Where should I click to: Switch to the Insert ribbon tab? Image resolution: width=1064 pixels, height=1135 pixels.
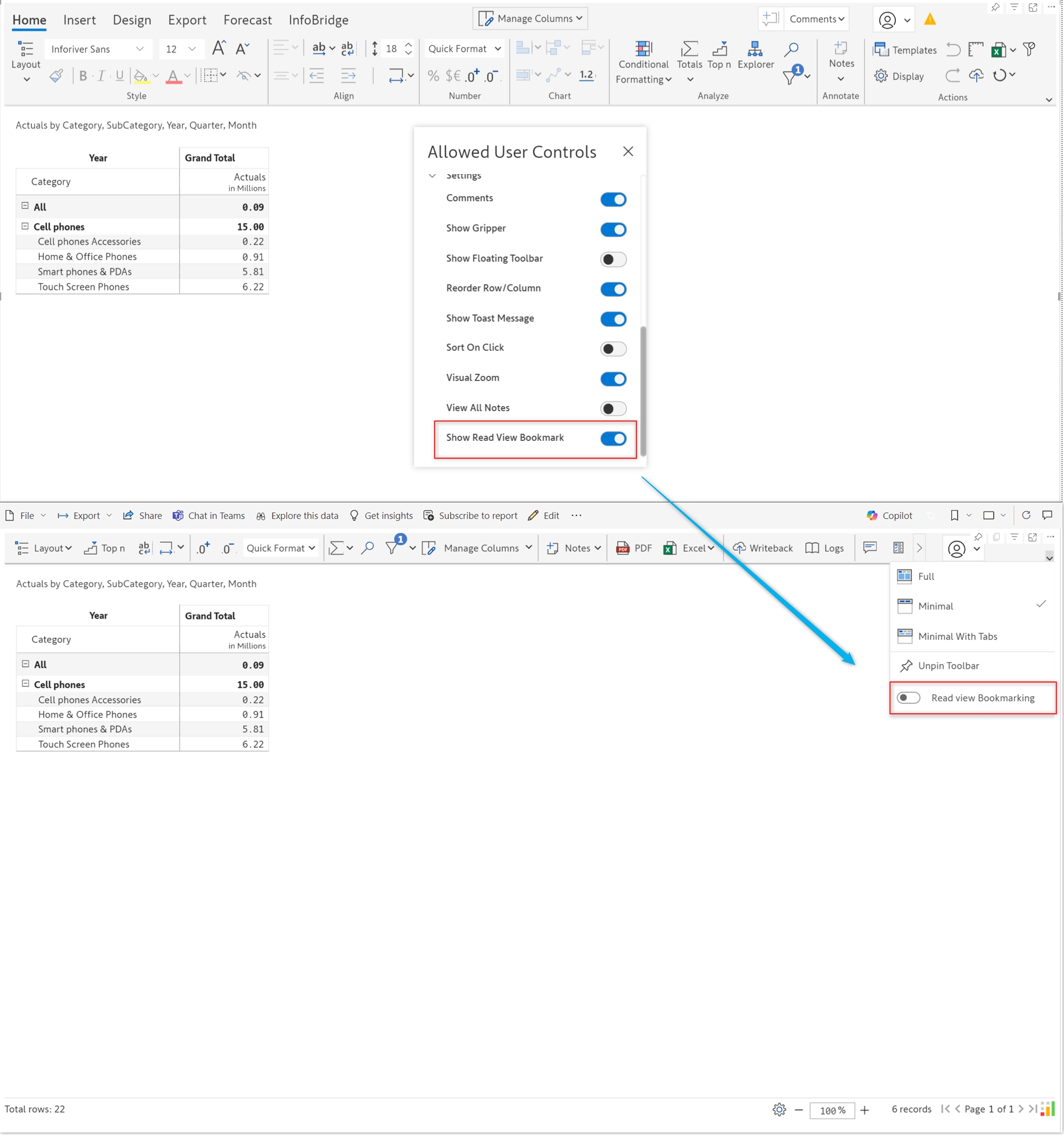pyautogui.click(x=80, y=20)
